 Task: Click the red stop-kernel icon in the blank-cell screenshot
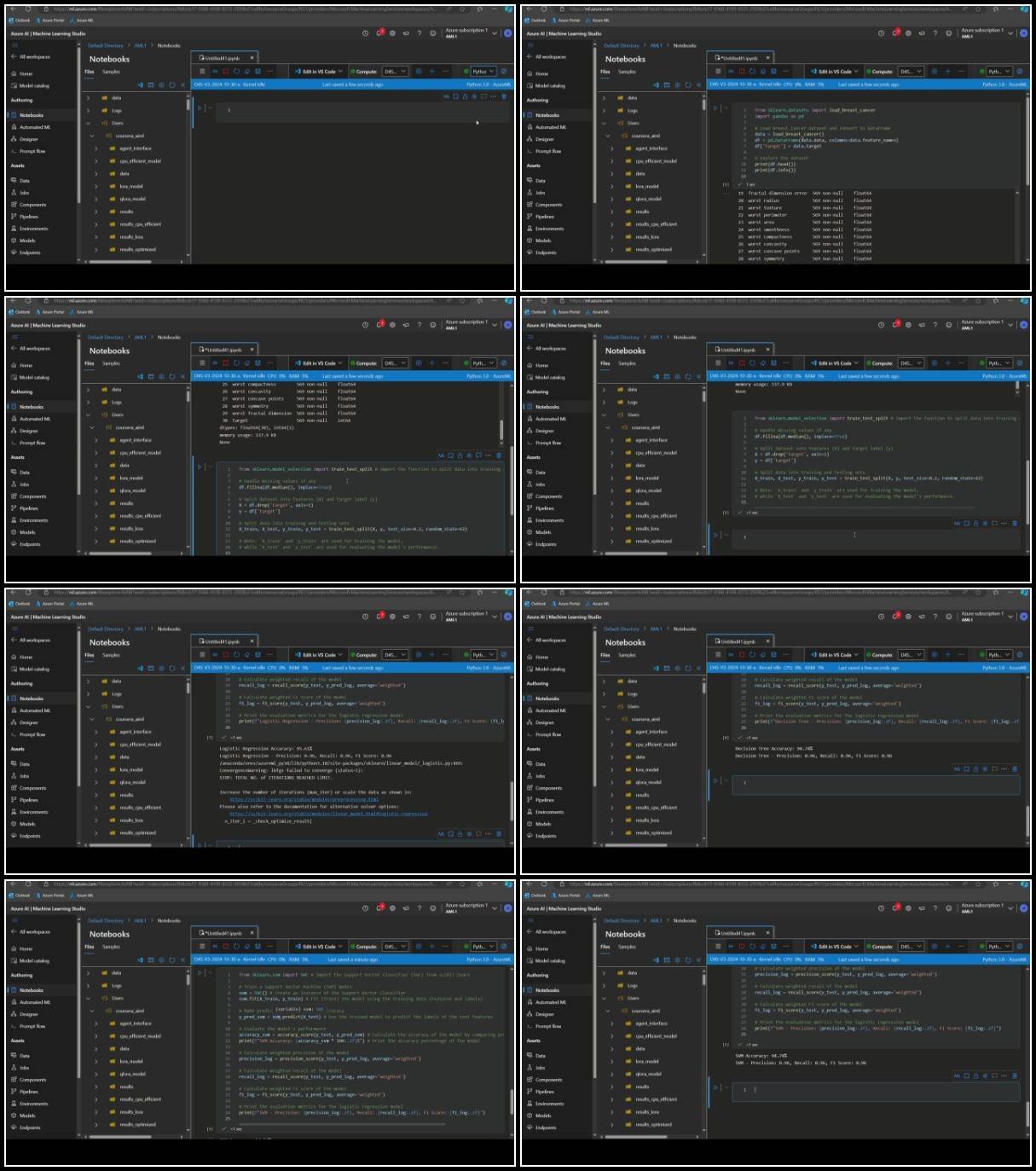pyautogui.click(x=225, y=72)
